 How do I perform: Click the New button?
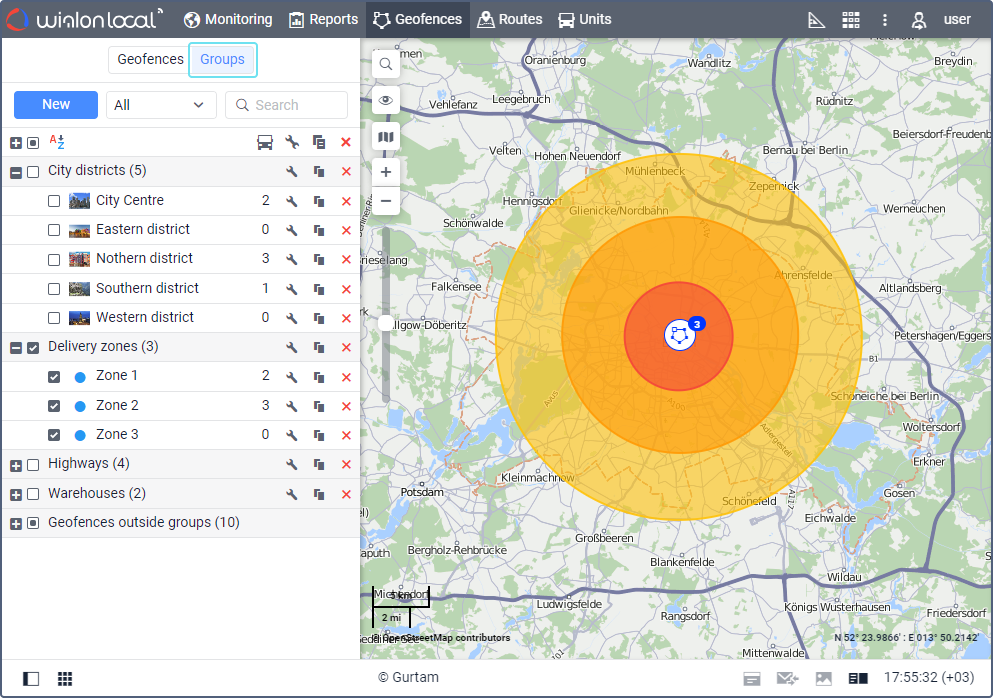pyautogui.click(x=56, y=105)
